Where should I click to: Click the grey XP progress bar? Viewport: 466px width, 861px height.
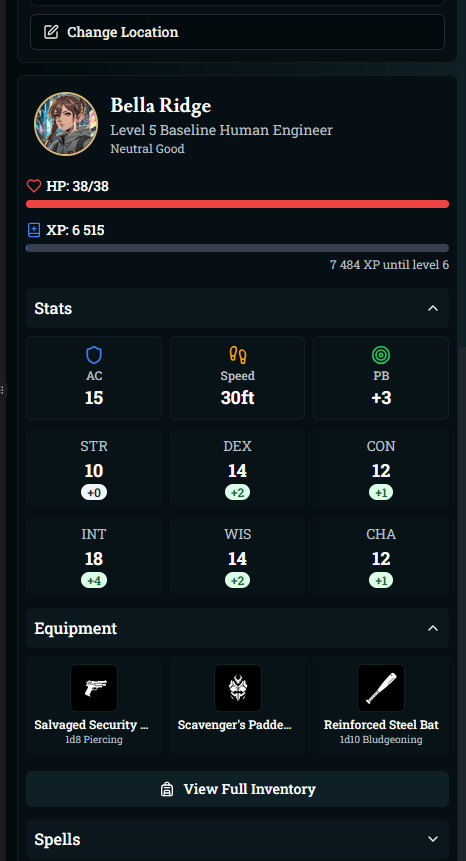click(x=238, y=248)
